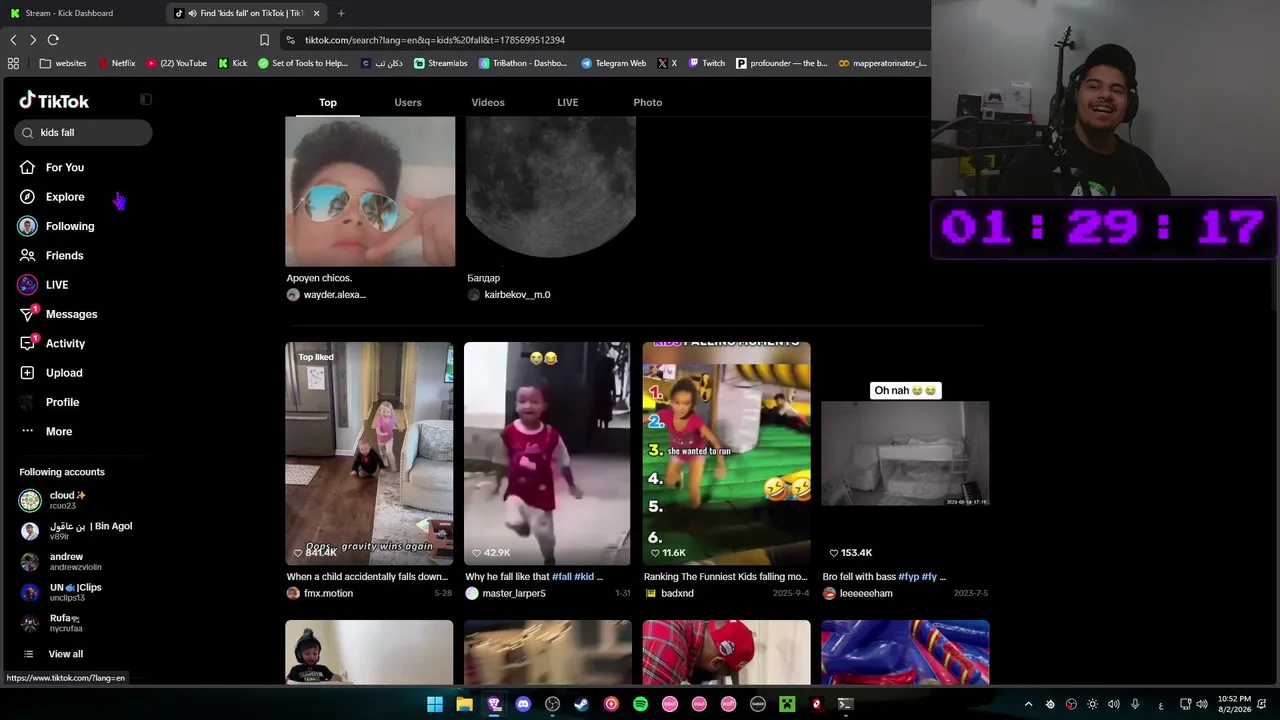Open the site settings icon in address bar
This screenshot has height=720, width=1280.
290,40
